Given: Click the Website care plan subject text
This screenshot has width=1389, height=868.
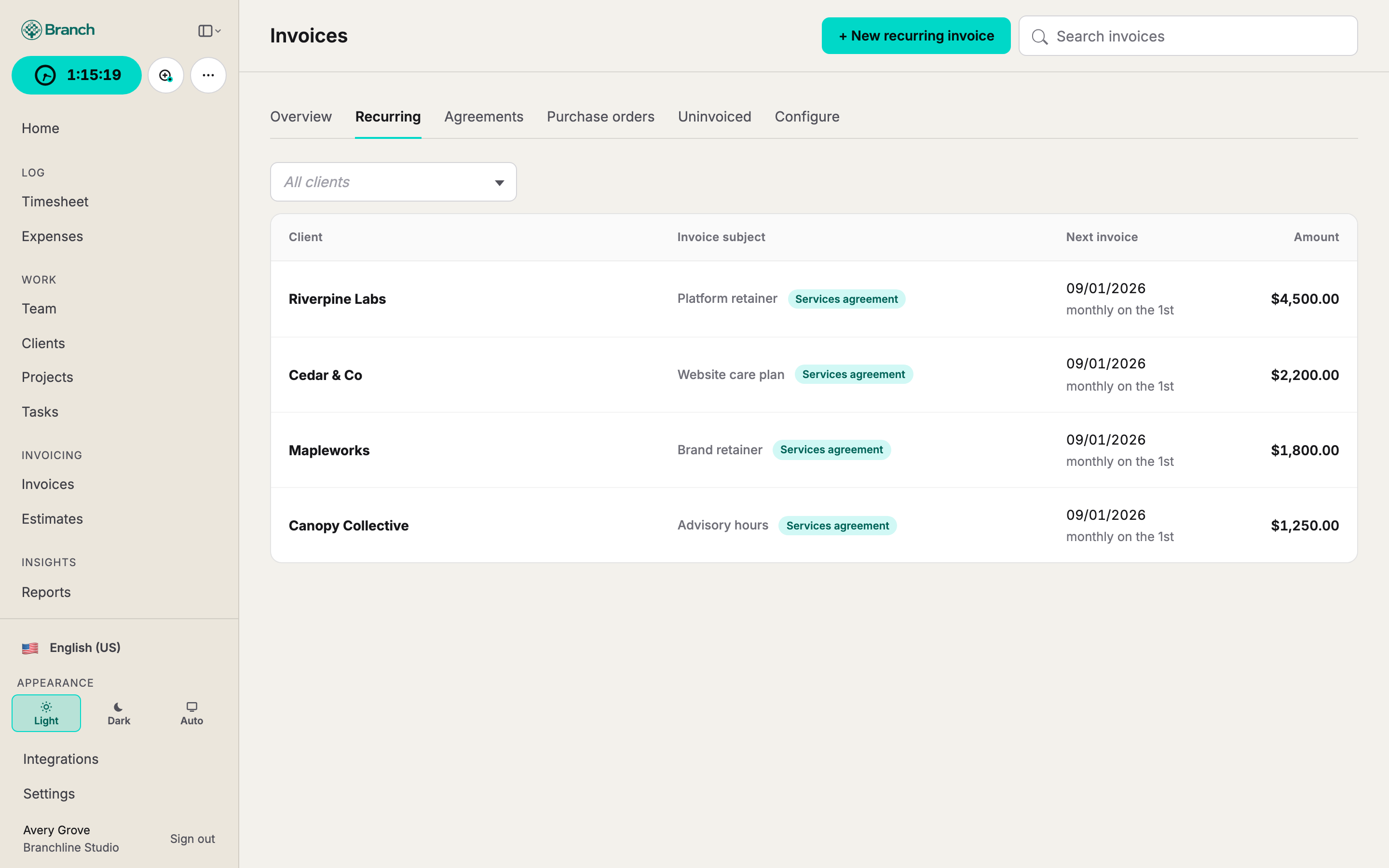Looking at the screenshot, I should coord(731,374).
